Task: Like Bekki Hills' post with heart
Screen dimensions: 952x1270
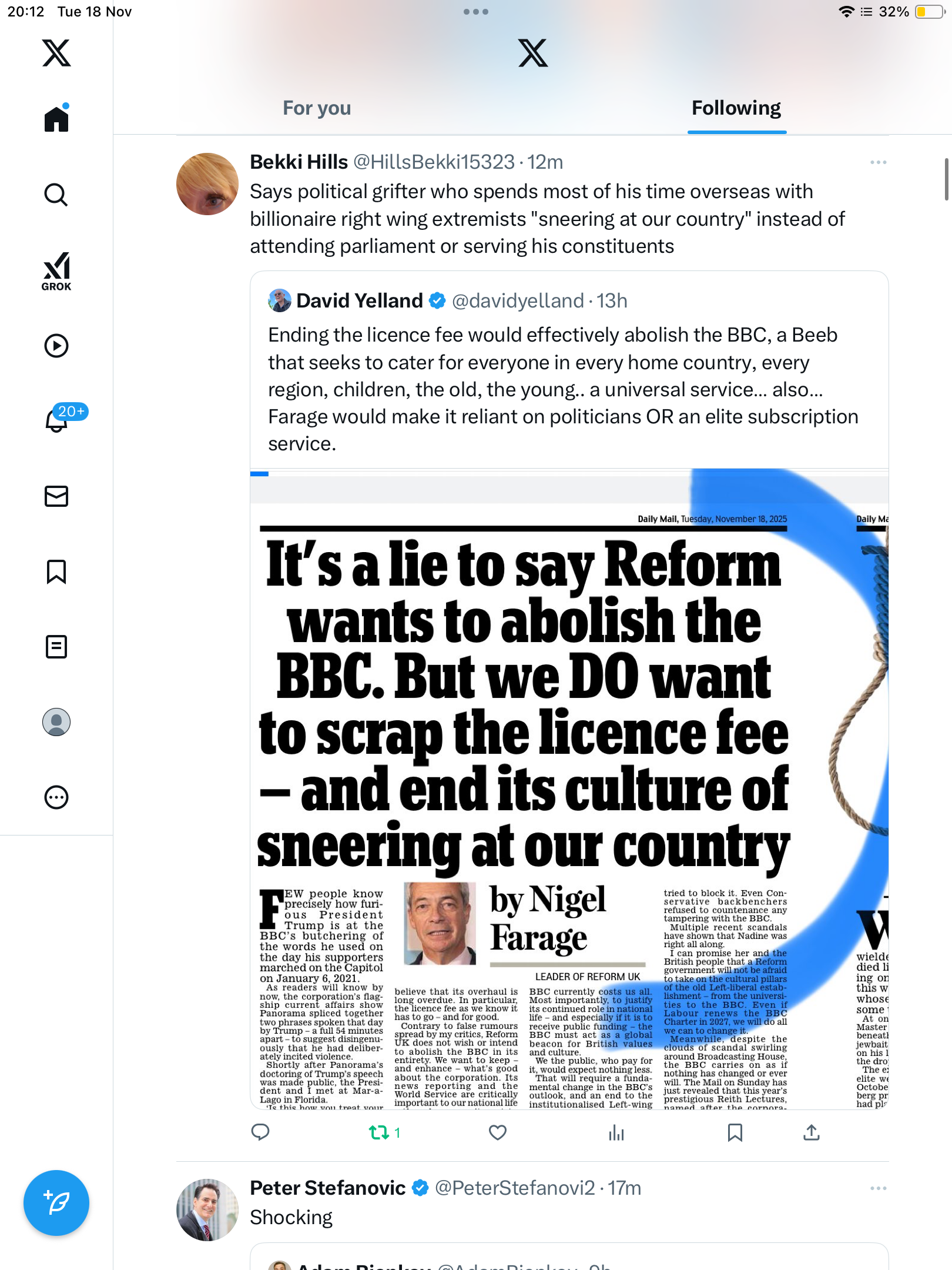Action: pos(498,1132)
